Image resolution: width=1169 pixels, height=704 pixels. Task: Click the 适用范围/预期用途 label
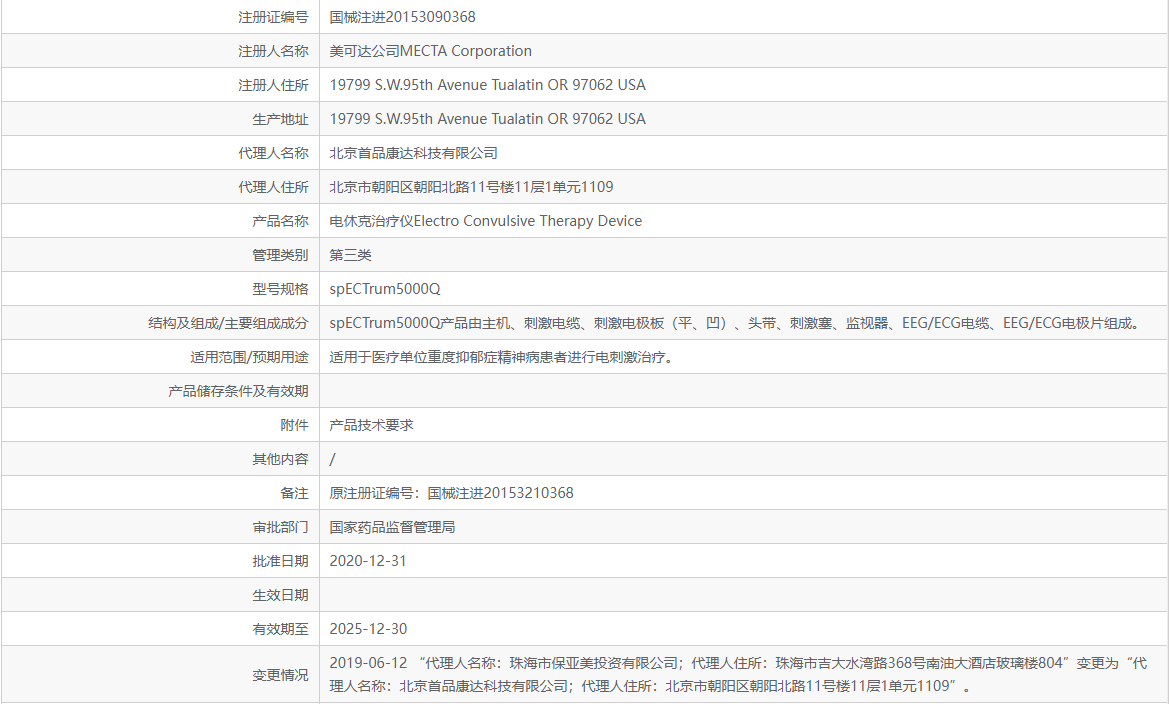tap(249, 357)
